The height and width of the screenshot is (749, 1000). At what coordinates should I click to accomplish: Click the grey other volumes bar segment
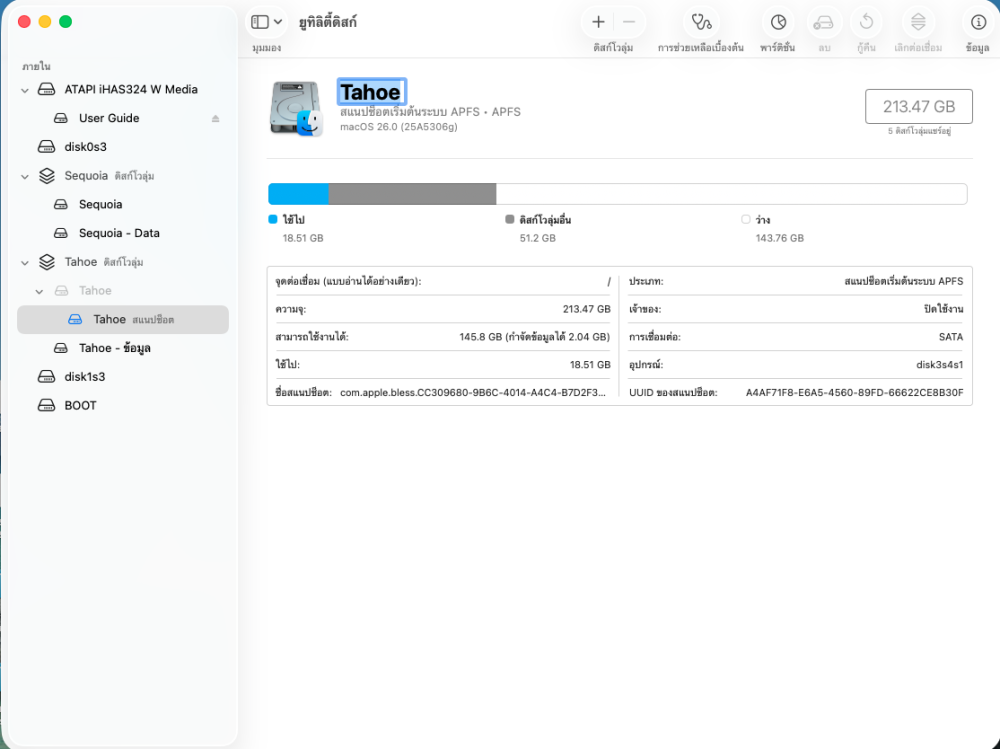(x=412, y=194)
